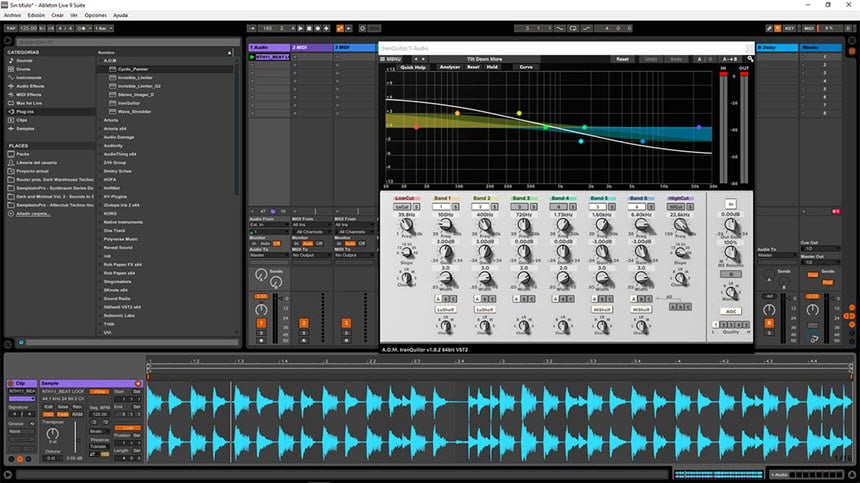Open track 3 MIDI To No Output dropdown
Viewport: 860px width, 483px height.
pos(354,255)
